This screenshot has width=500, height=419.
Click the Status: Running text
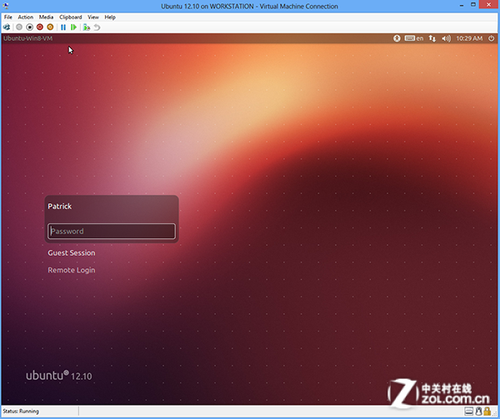pyautogui.click(x=21, y=411)
